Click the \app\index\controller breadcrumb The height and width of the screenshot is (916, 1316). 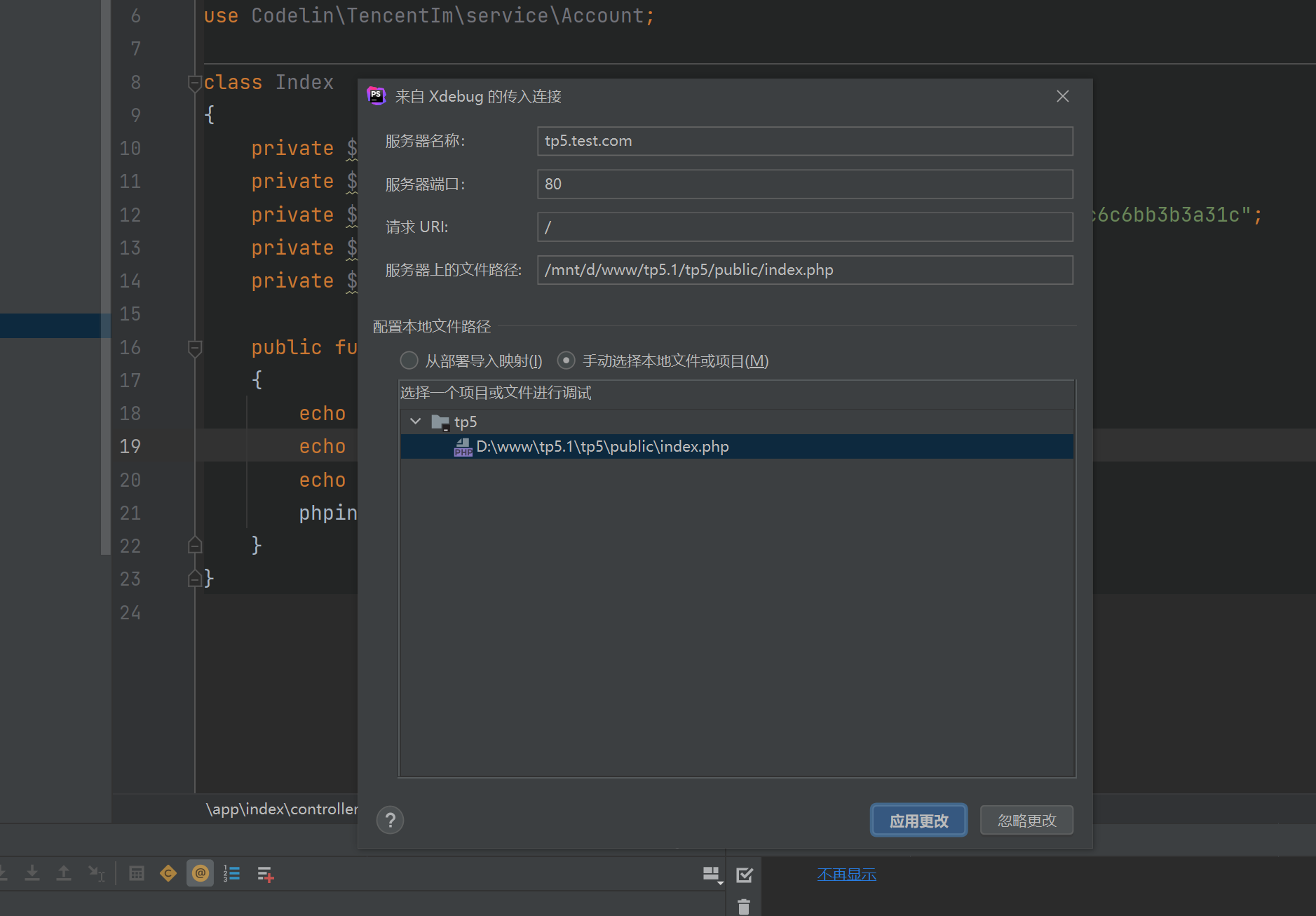click(282, 809)
